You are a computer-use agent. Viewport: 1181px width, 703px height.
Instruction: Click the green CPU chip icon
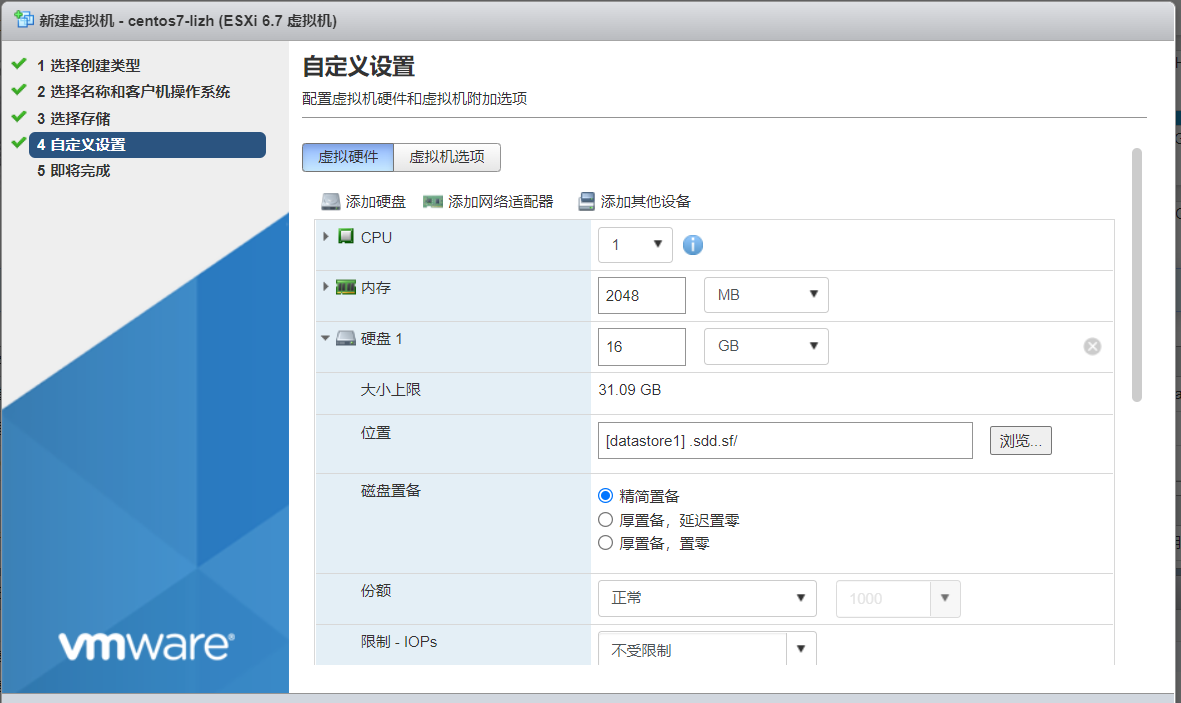(346, 237)
